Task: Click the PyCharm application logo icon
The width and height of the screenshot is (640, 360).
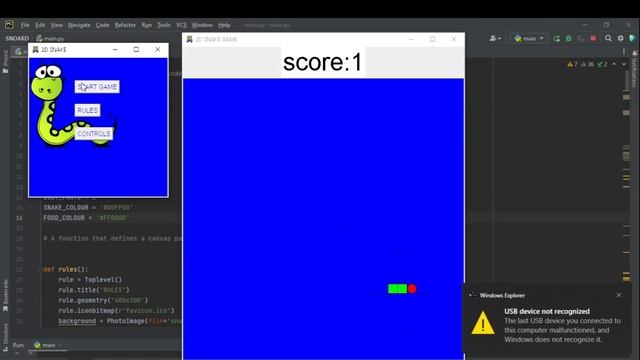Action: click(9, 24)
